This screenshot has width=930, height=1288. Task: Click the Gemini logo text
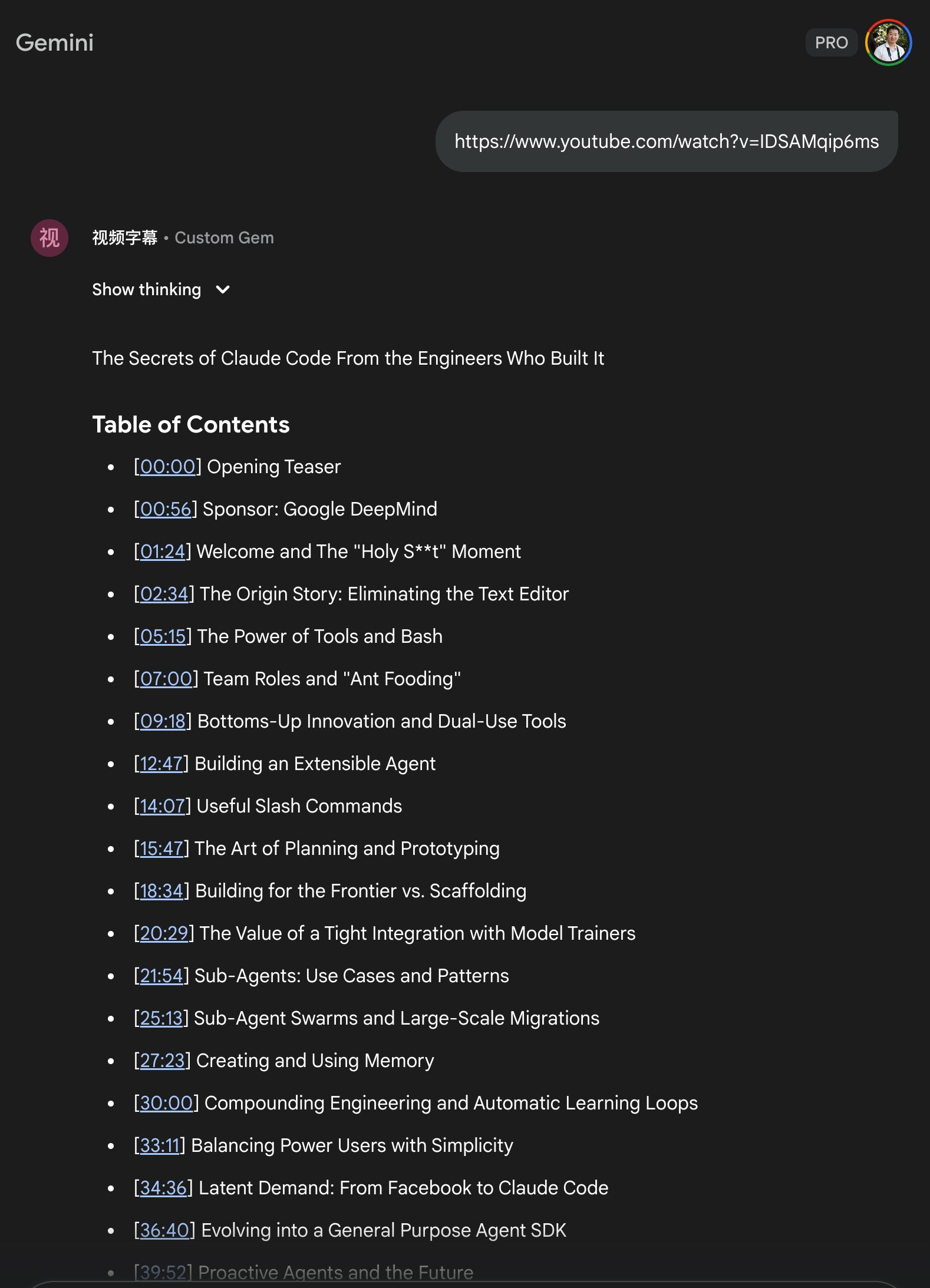coord(55,42)
